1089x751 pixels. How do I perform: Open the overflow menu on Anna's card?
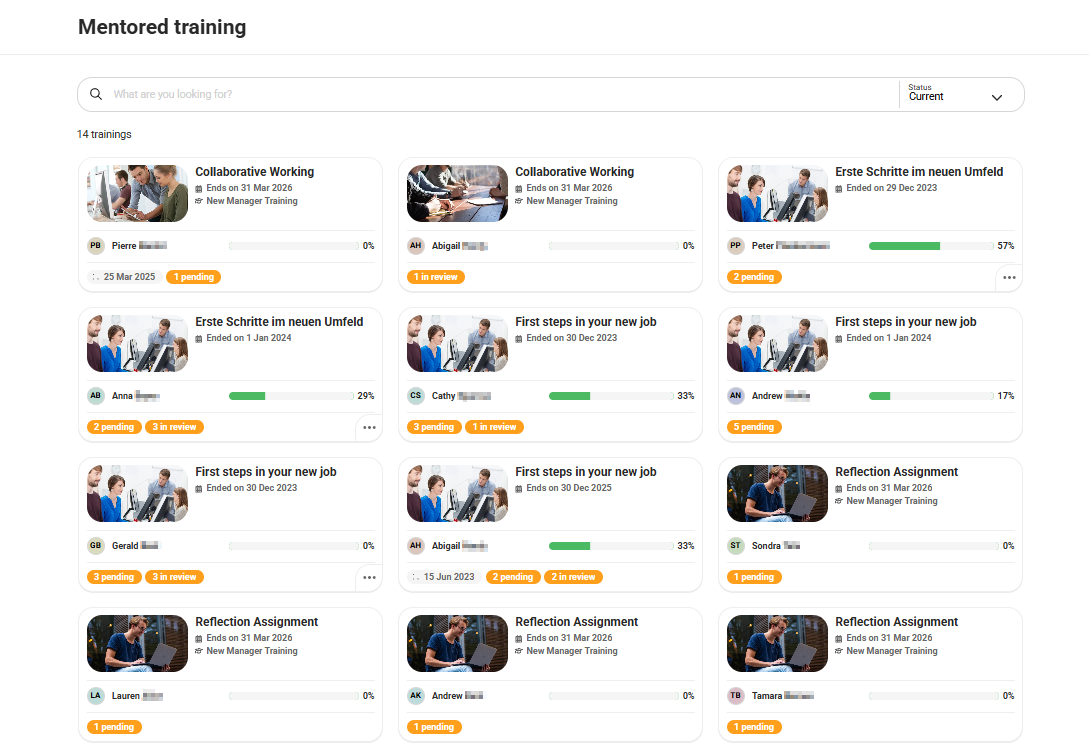(x=368, y=427)
